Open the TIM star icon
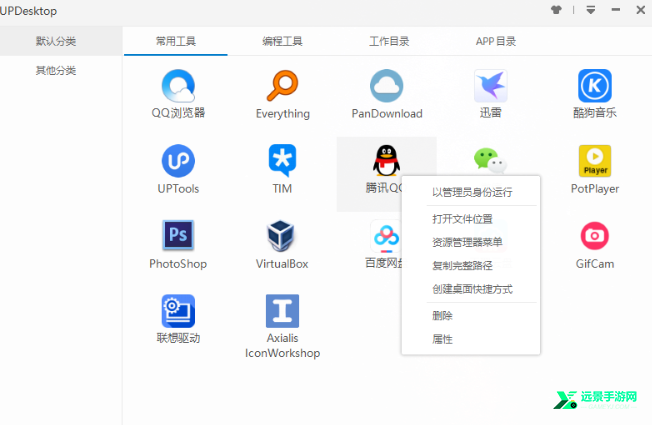Viewport: 652px width, 425px height. (282, 161)
